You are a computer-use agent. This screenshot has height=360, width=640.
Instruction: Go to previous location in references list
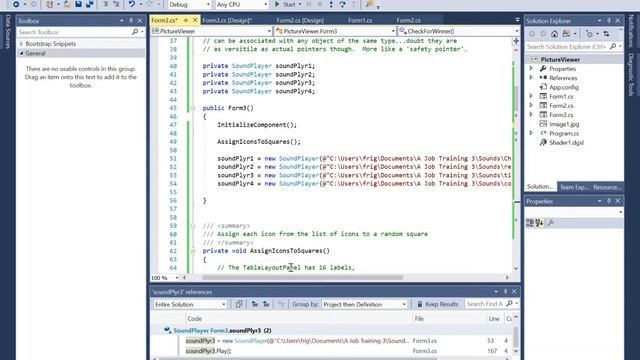click(255, 304)
